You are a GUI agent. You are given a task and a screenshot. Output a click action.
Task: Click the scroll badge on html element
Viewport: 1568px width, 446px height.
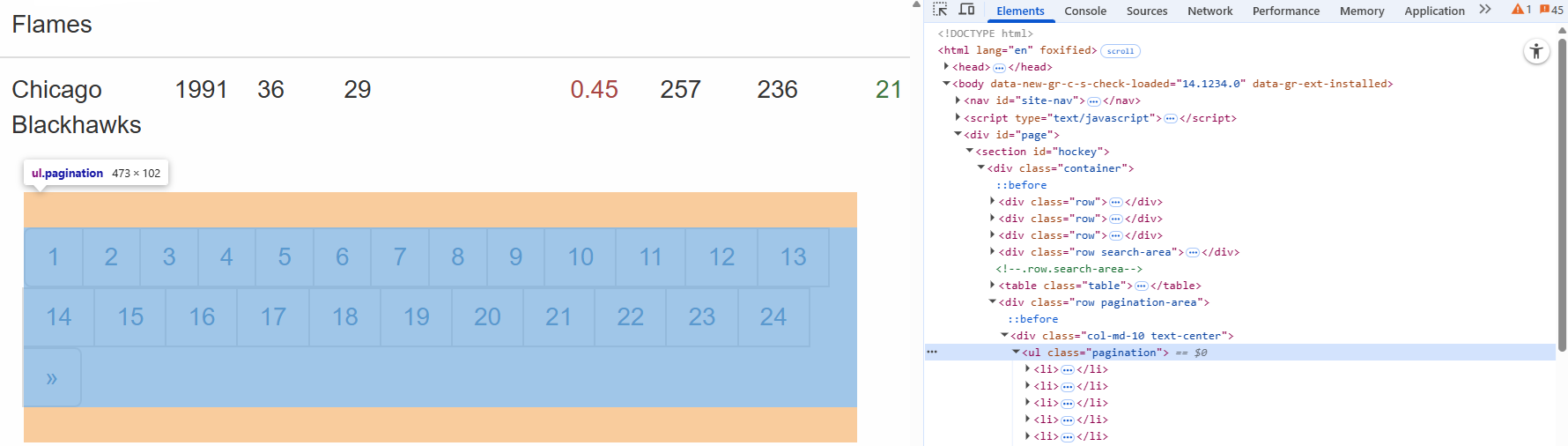(x=1121, y=51)
